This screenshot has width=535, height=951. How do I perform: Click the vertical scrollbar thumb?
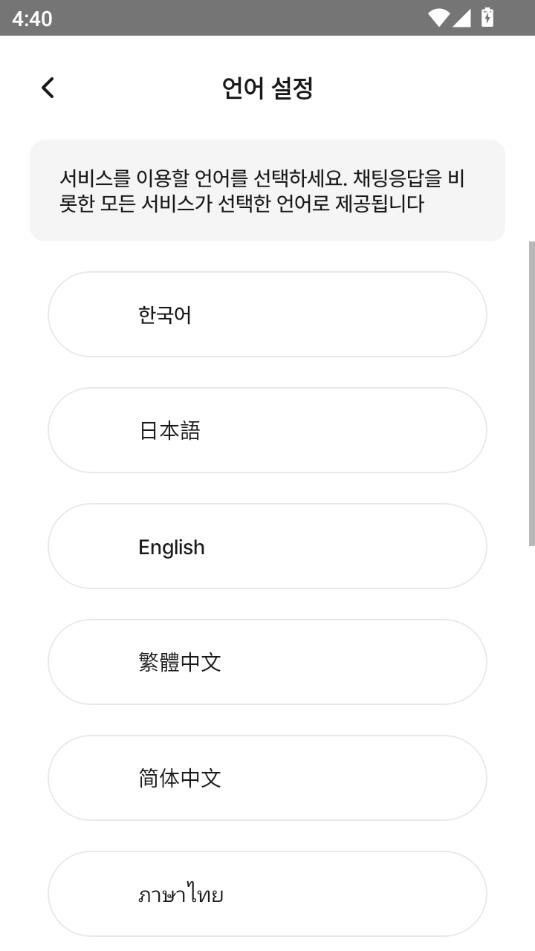pyautogui.click(x=532, y=394)
